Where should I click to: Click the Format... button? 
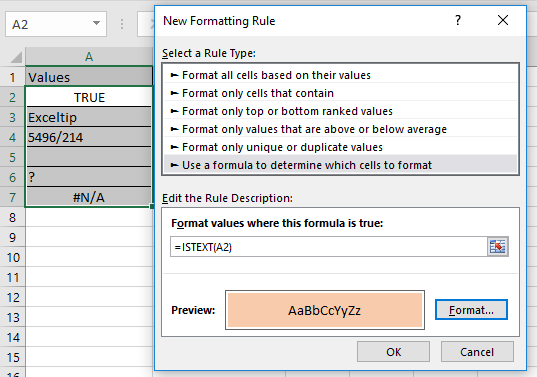tap(471, 310)
